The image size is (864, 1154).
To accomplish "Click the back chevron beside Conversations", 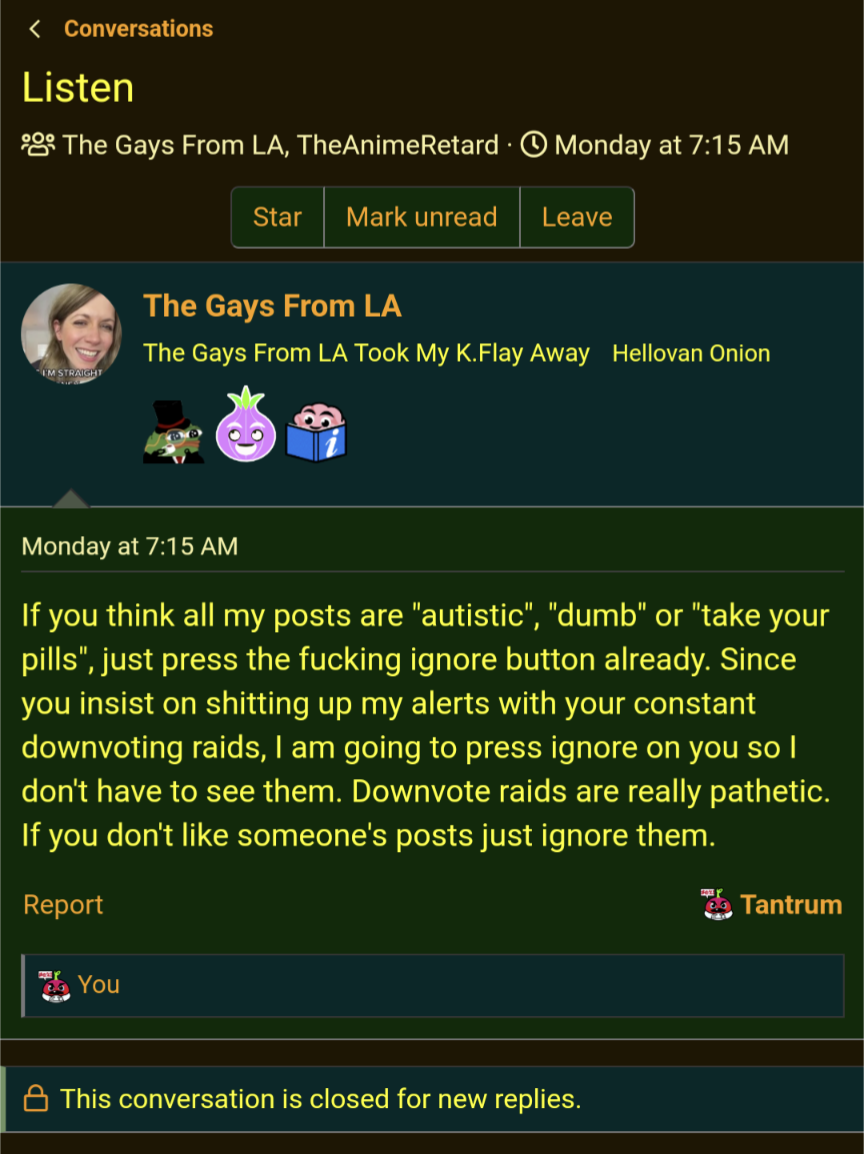I will (34, 29).
